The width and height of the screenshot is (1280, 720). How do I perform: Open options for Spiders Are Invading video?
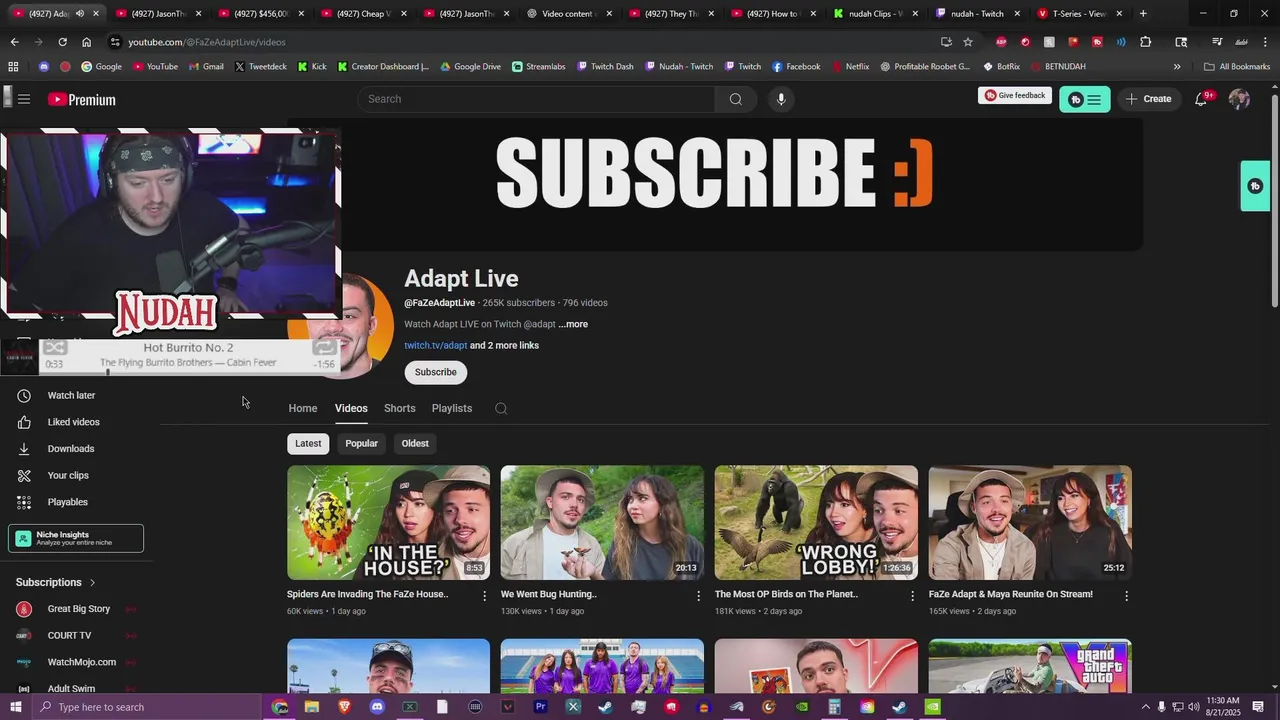[x=485, y=595]
